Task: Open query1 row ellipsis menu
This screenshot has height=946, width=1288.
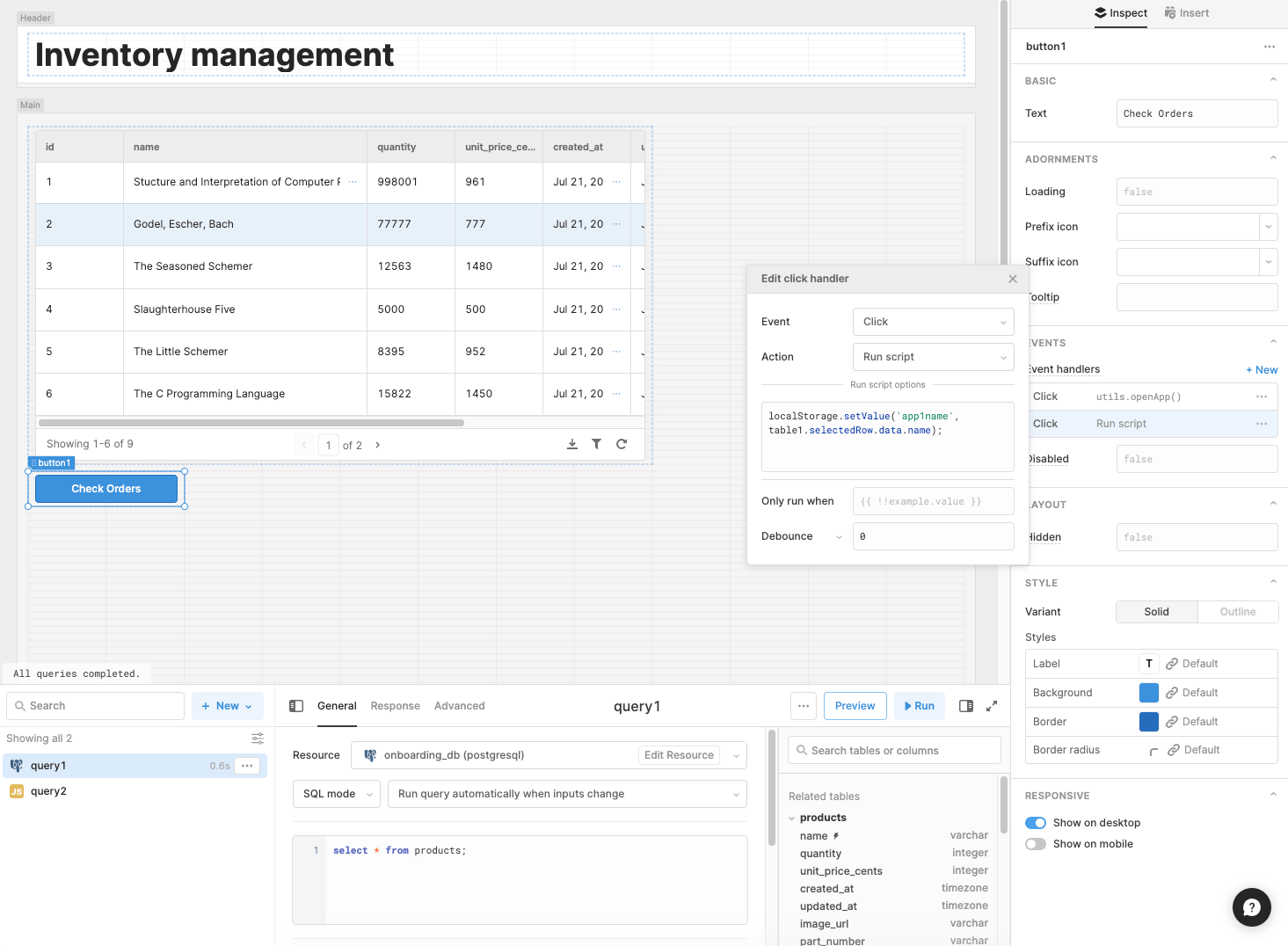Action: click(247, 766)
